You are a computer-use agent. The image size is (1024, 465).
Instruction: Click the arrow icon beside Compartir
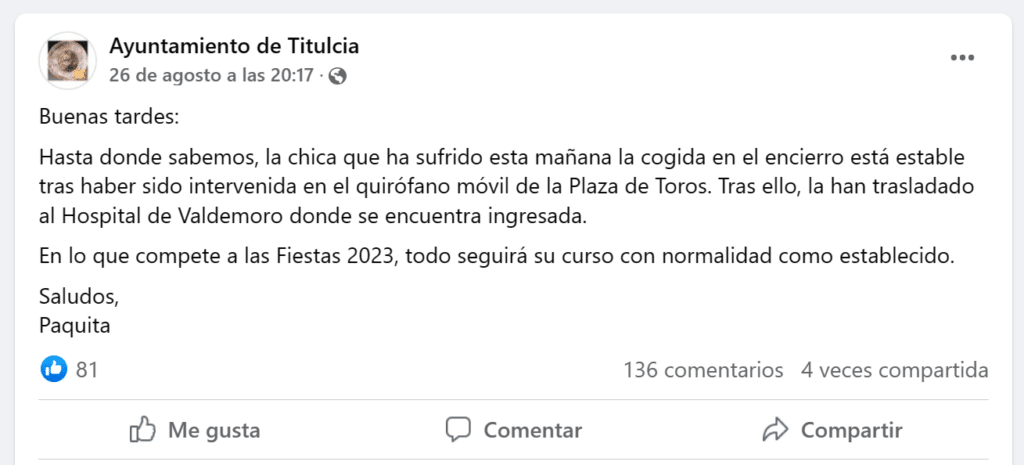click(x=775, y=430)
